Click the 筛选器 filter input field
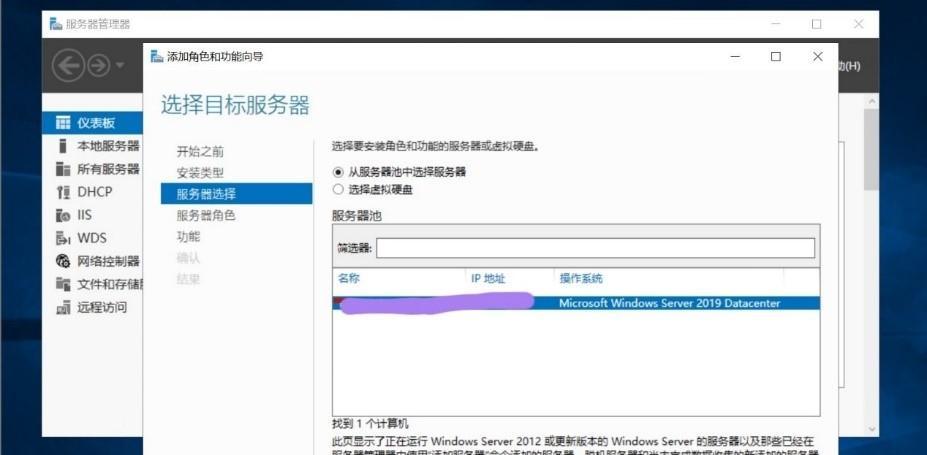Image resolution: width=927 pixels, height=455 pixels. [x=595, y=248]
